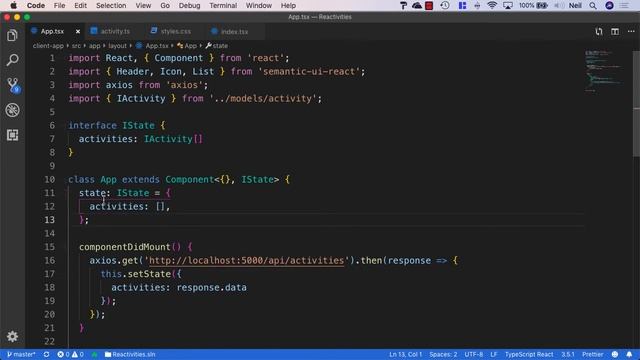The image size is (640, 360).
Task: Change language mode TypeScript React
Action: point(529,354)
